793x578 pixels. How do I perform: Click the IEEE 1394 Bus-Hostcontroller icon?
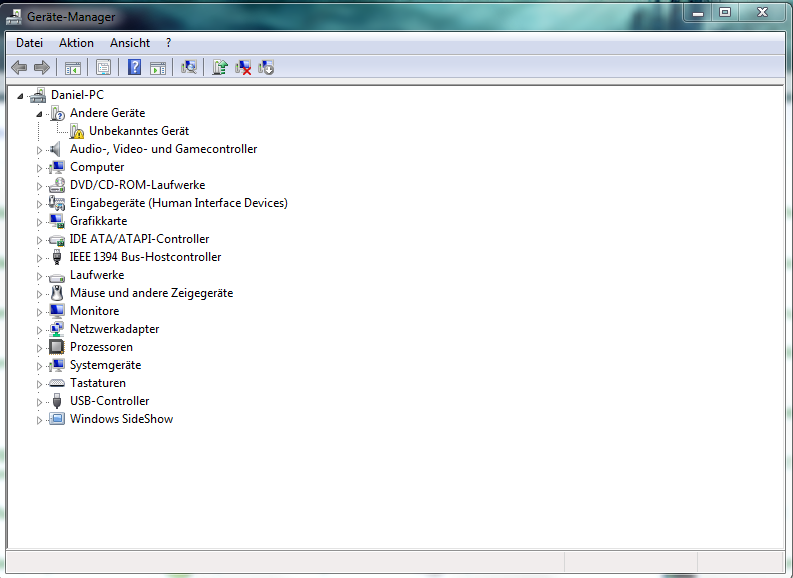pos(57,257)
